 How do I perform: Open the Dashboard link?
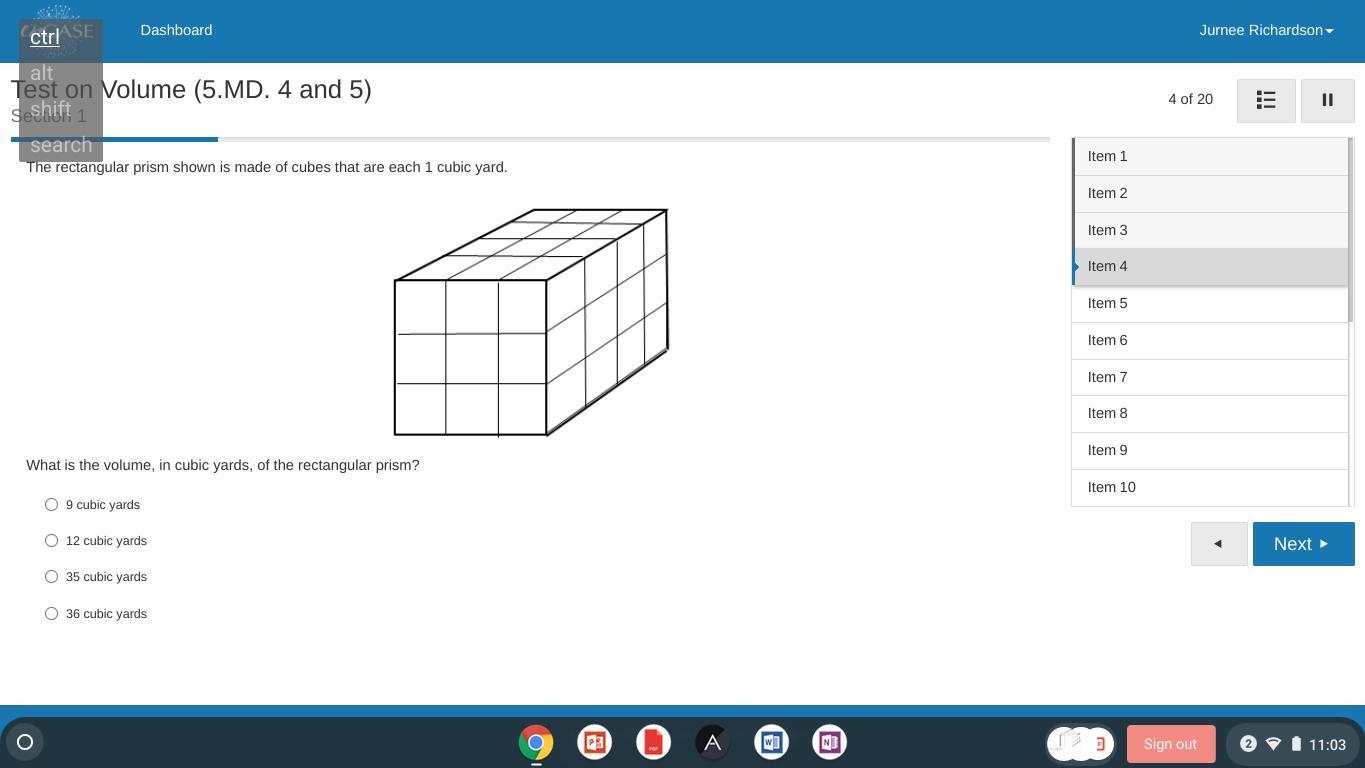(176, 30)
